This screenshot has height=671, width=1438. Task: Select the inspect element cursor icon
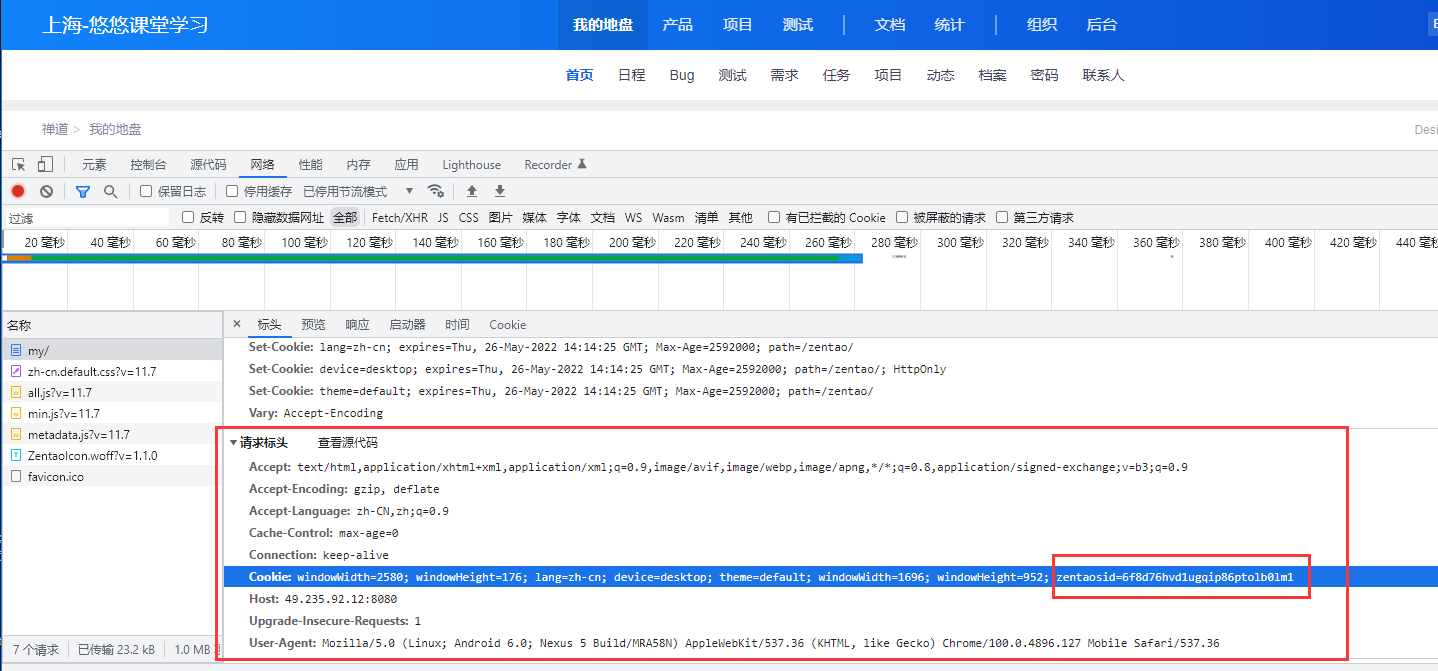(x=21, y=166)
